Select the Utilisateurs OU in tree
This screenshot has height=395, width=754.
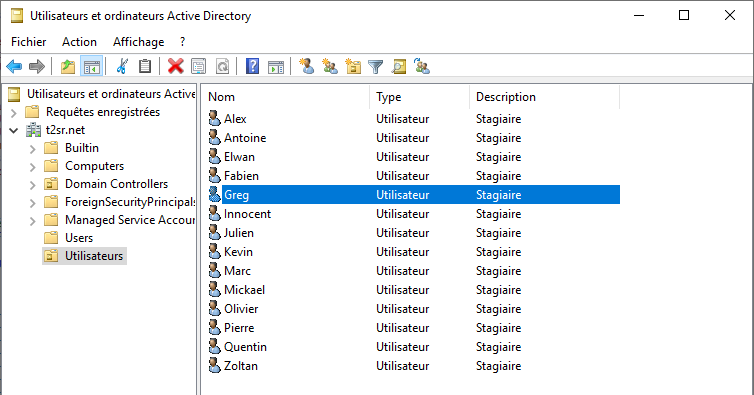[x=94, y=256]
